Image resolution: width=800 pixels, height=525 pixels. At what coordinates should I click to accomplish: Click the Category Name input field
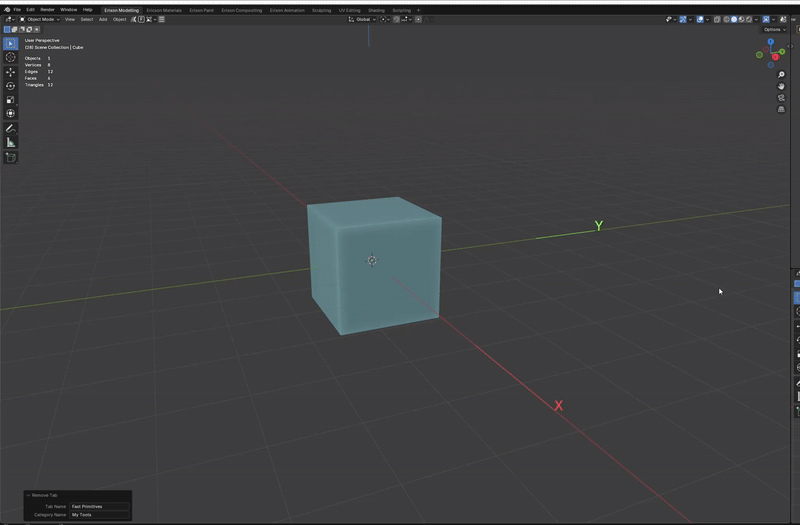(99, 515)
